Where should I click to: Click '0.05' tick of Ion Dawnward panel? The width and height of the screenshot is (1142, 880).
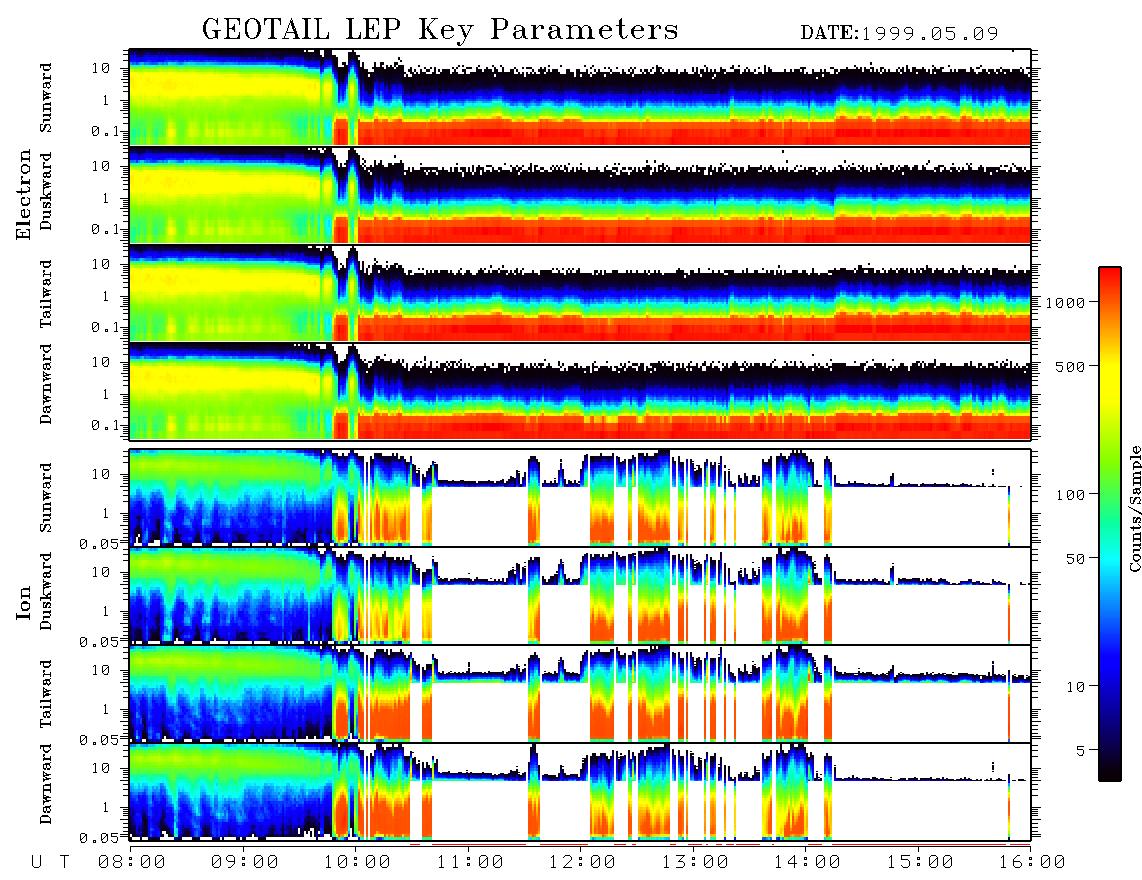point(98,838)
